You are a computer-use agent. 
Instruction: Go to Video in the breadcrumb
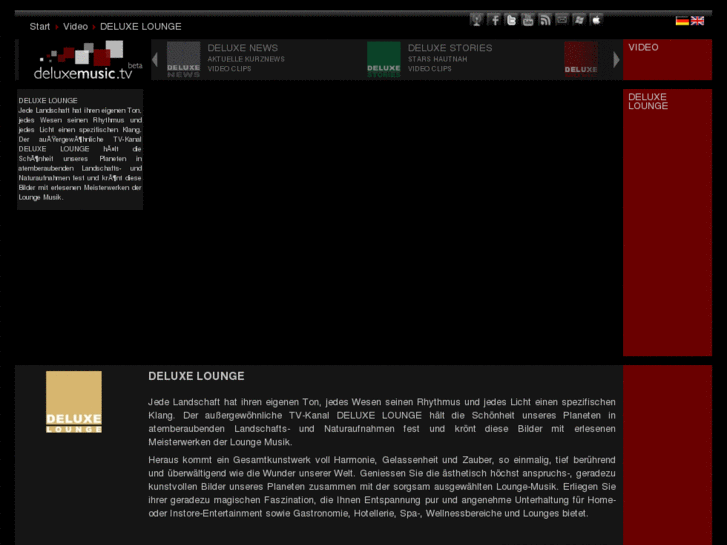(75, 26)
